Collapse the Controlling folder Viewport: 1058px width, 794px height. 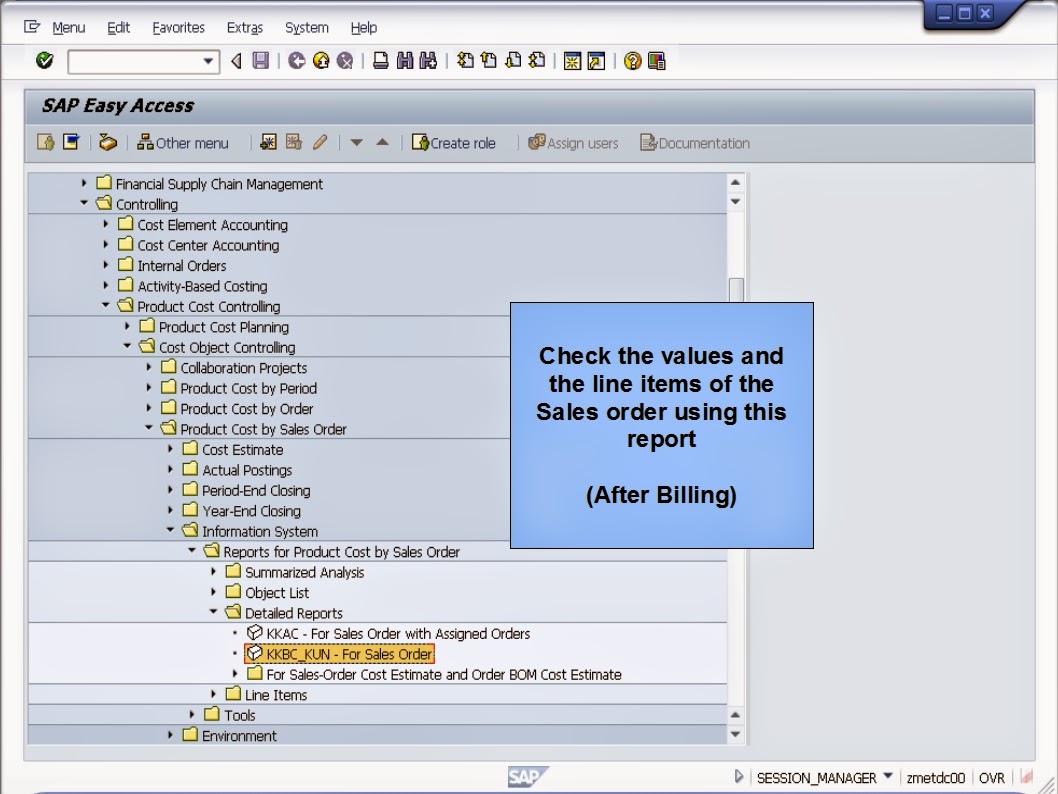[x=84, y=202]
